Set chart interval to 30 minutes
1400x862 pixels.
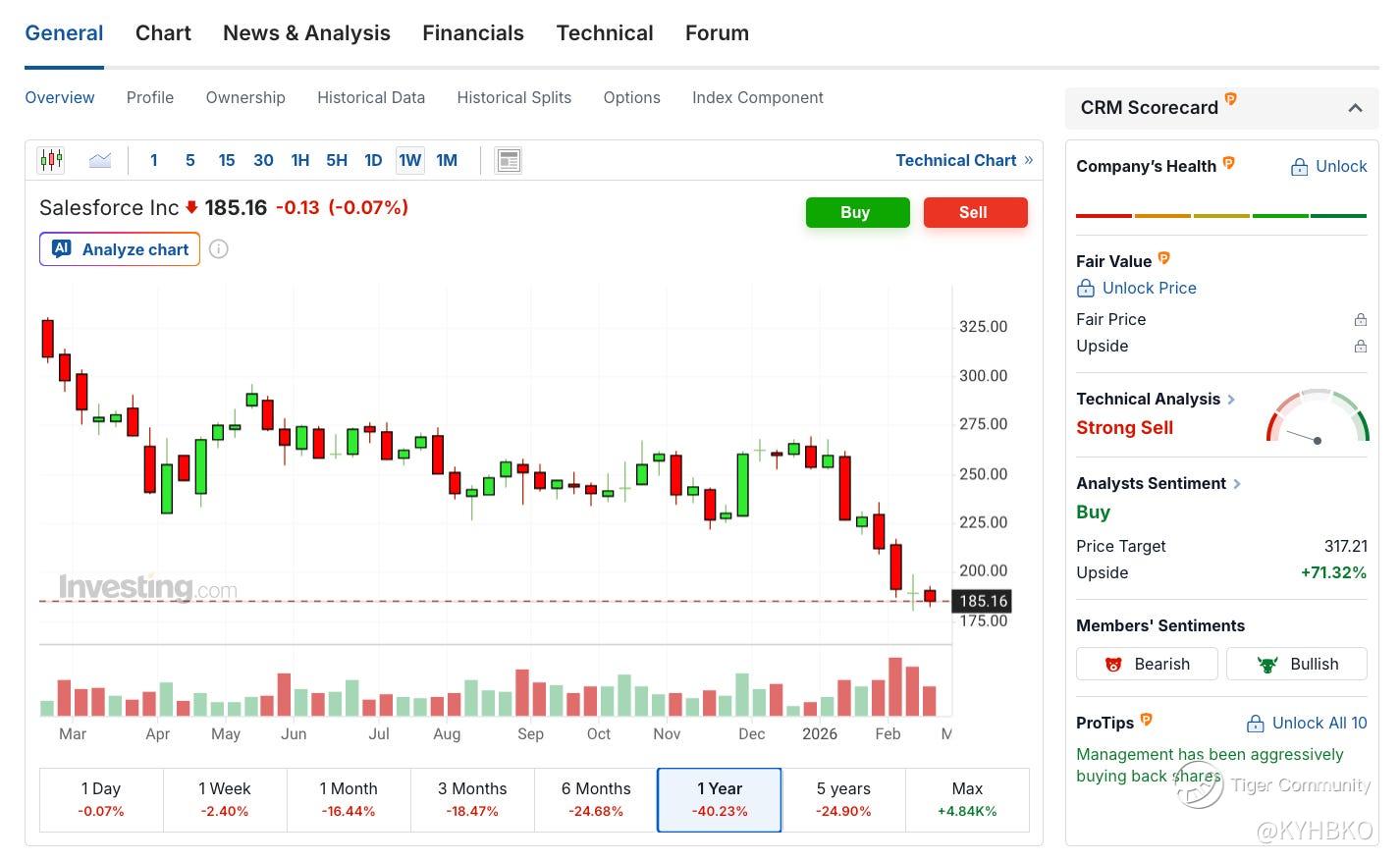click(x=263, y=160)
